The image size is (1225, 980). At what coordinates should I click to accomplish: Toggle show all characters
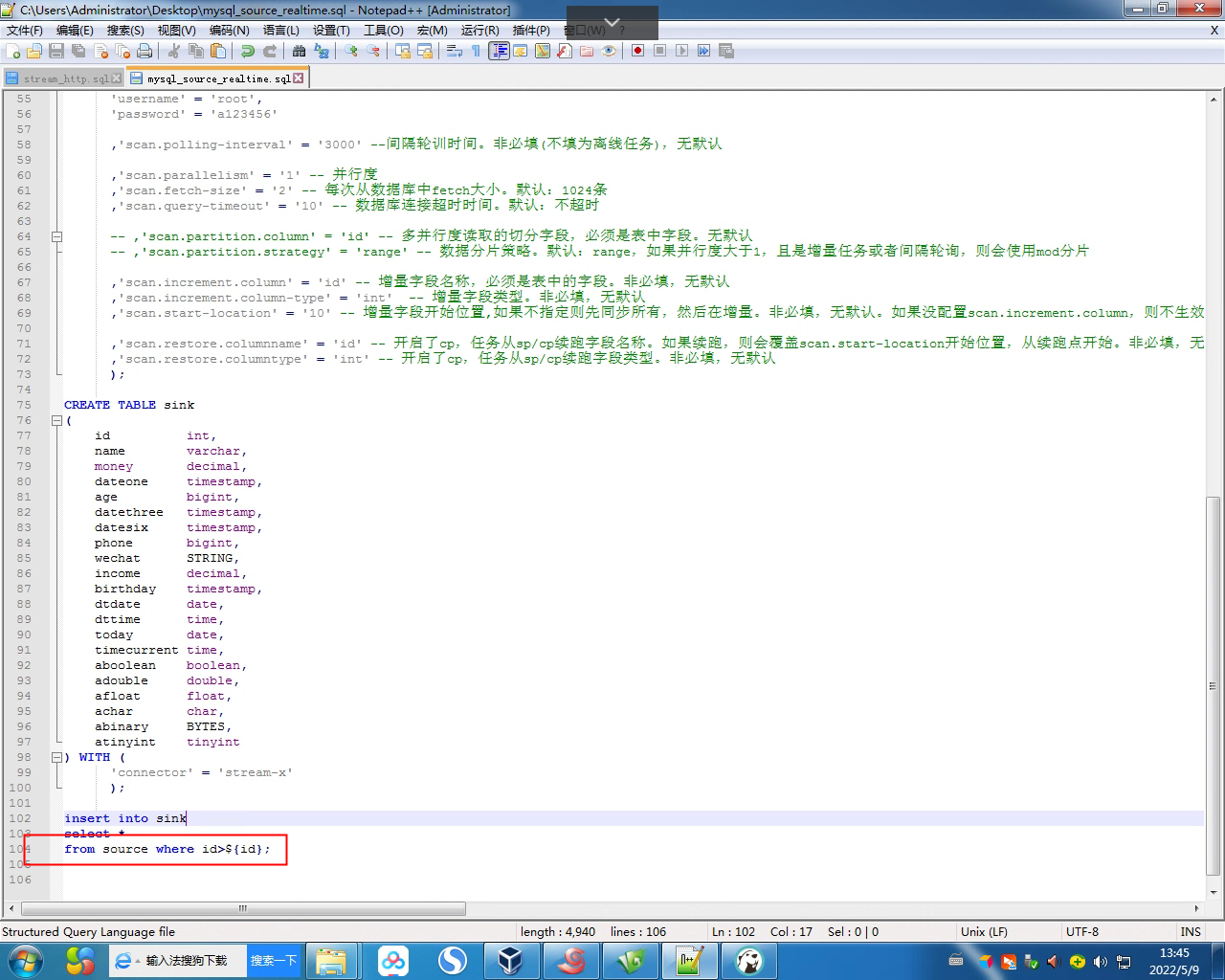coord(477,51)
